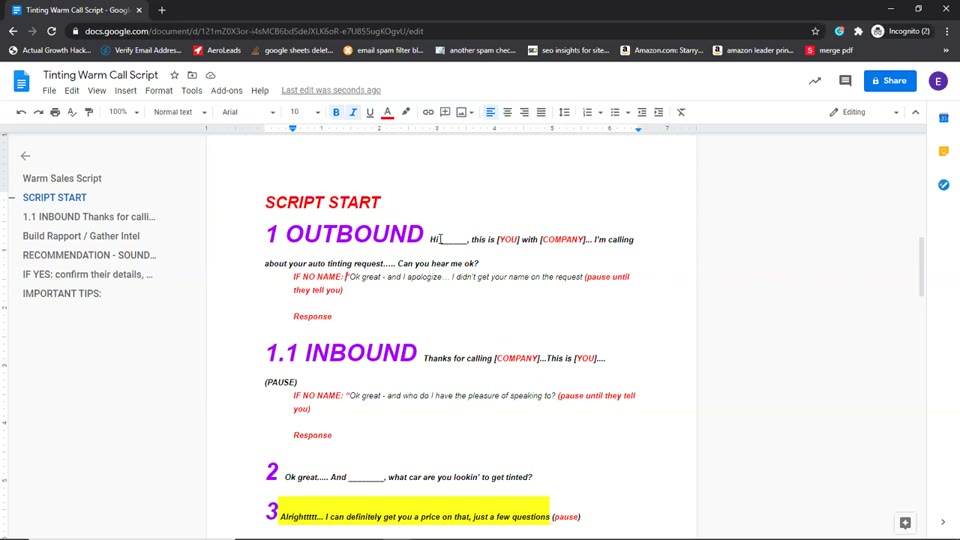Image resolution: width=960 pixels, height=540 pixels.
Task: Center align the text
Action: coord(508,112)
